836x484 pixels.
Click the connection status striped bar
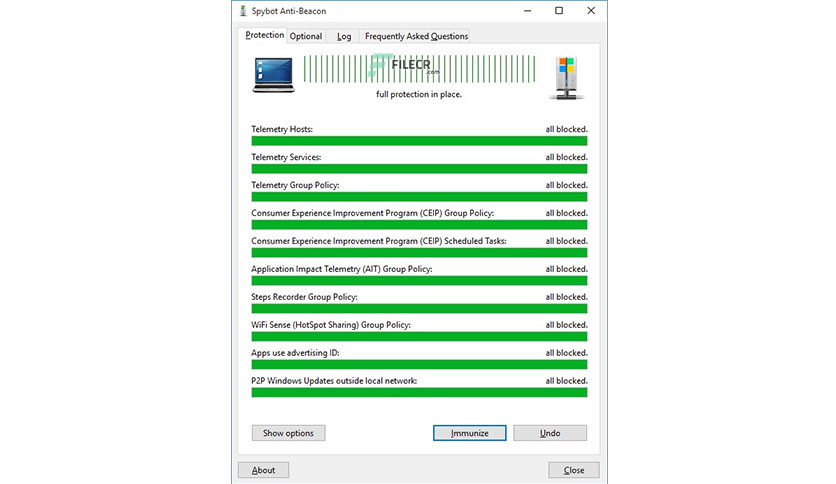coord(420,69)
